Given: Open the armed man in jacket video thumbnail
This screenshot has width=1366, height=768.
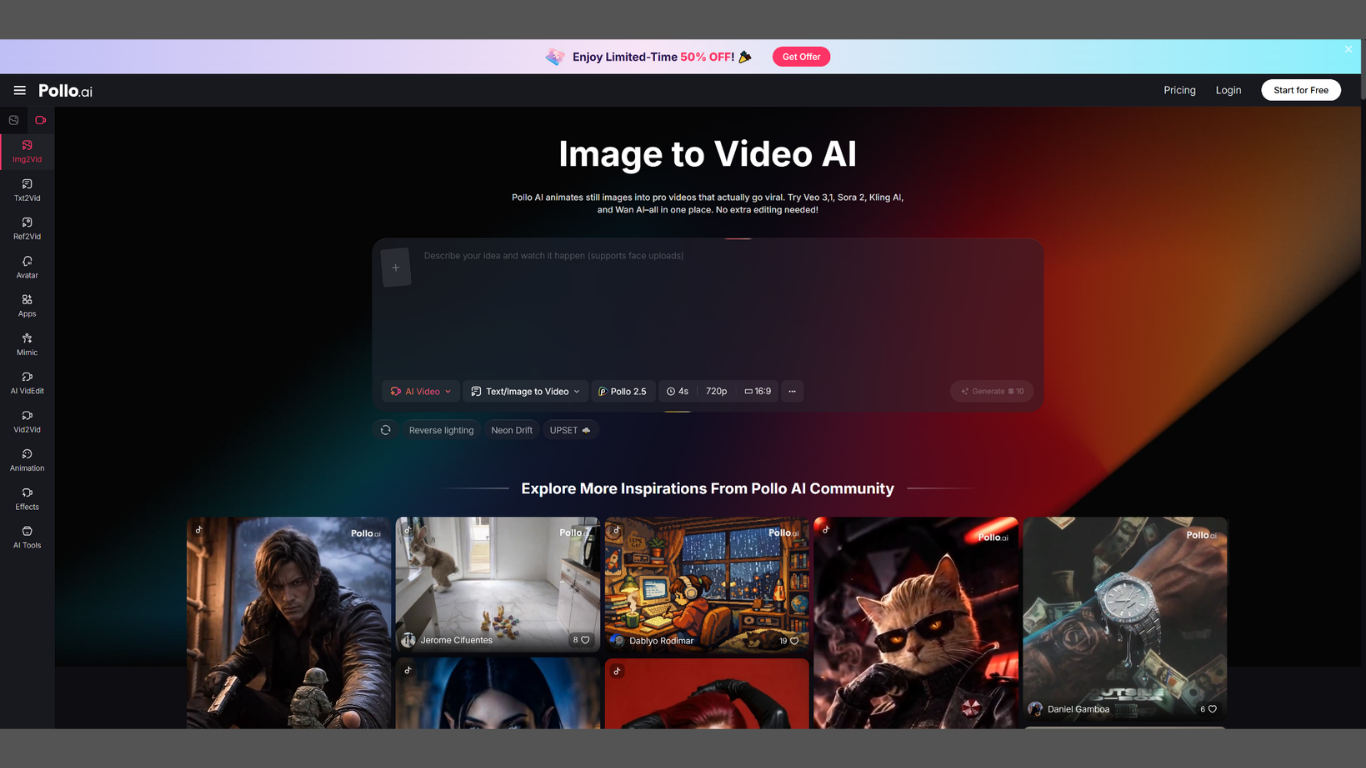Looking at the screenshot, I should tap(289, 622).
